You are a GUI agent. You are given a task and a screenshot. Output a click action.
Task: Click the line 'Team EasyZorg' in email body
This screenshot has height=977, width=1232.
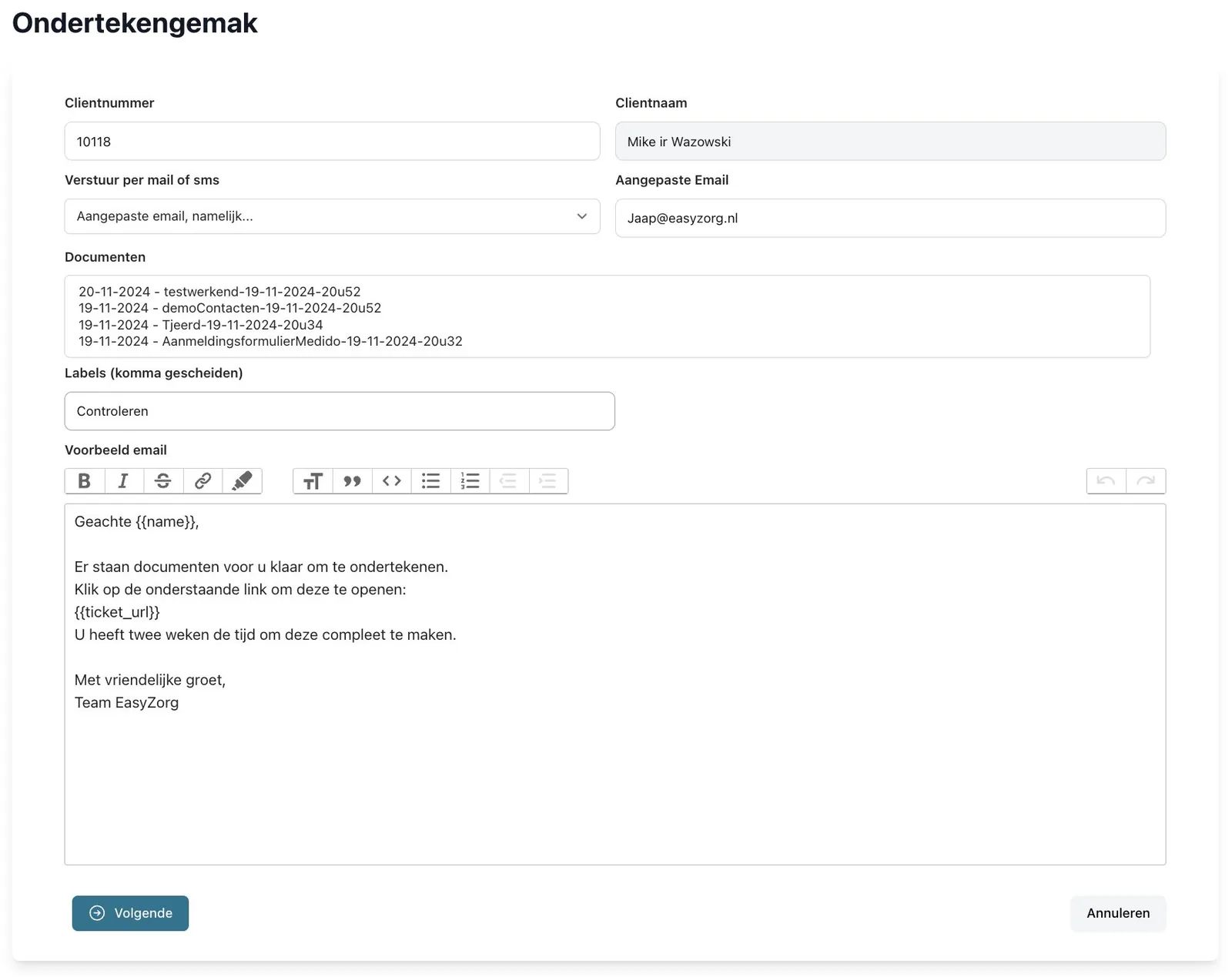pos(126,703)
